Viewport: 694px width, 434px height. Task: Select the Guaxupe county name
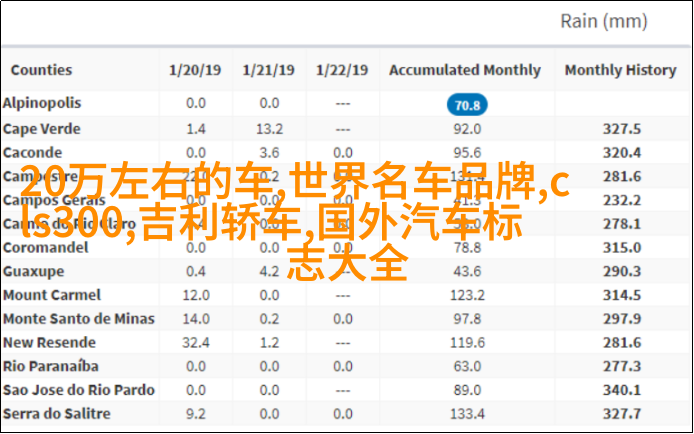34,271
